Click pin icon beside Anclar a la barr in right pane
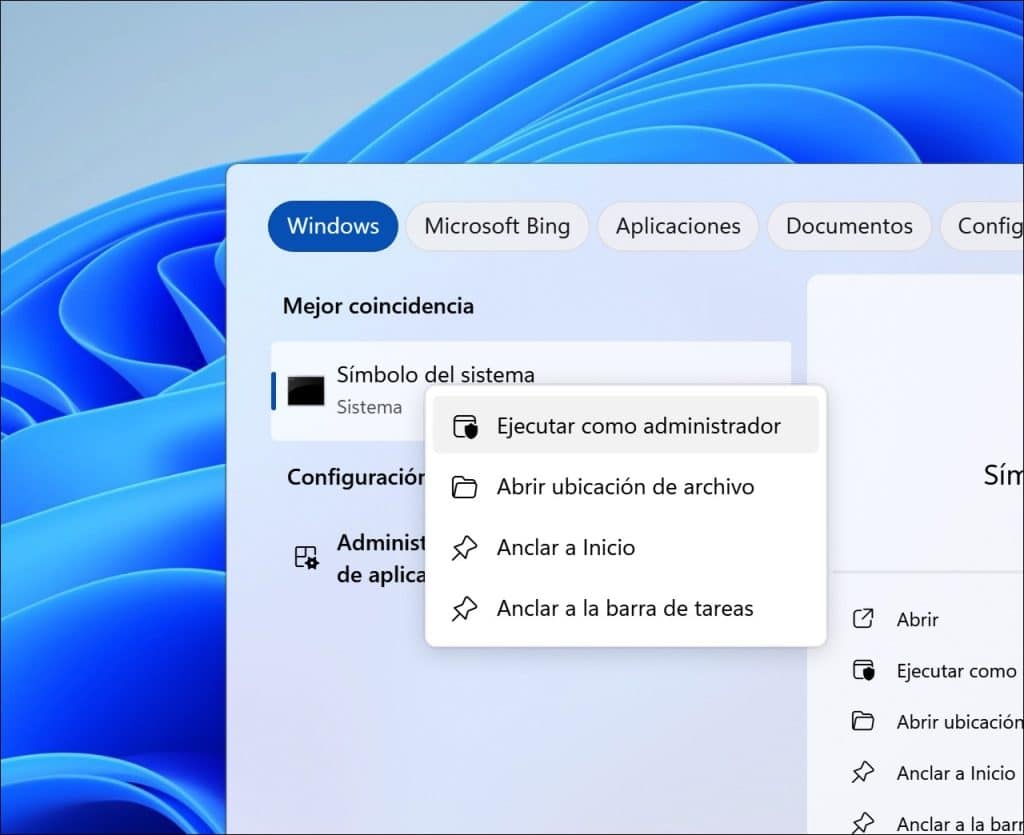 click(863, 823)
